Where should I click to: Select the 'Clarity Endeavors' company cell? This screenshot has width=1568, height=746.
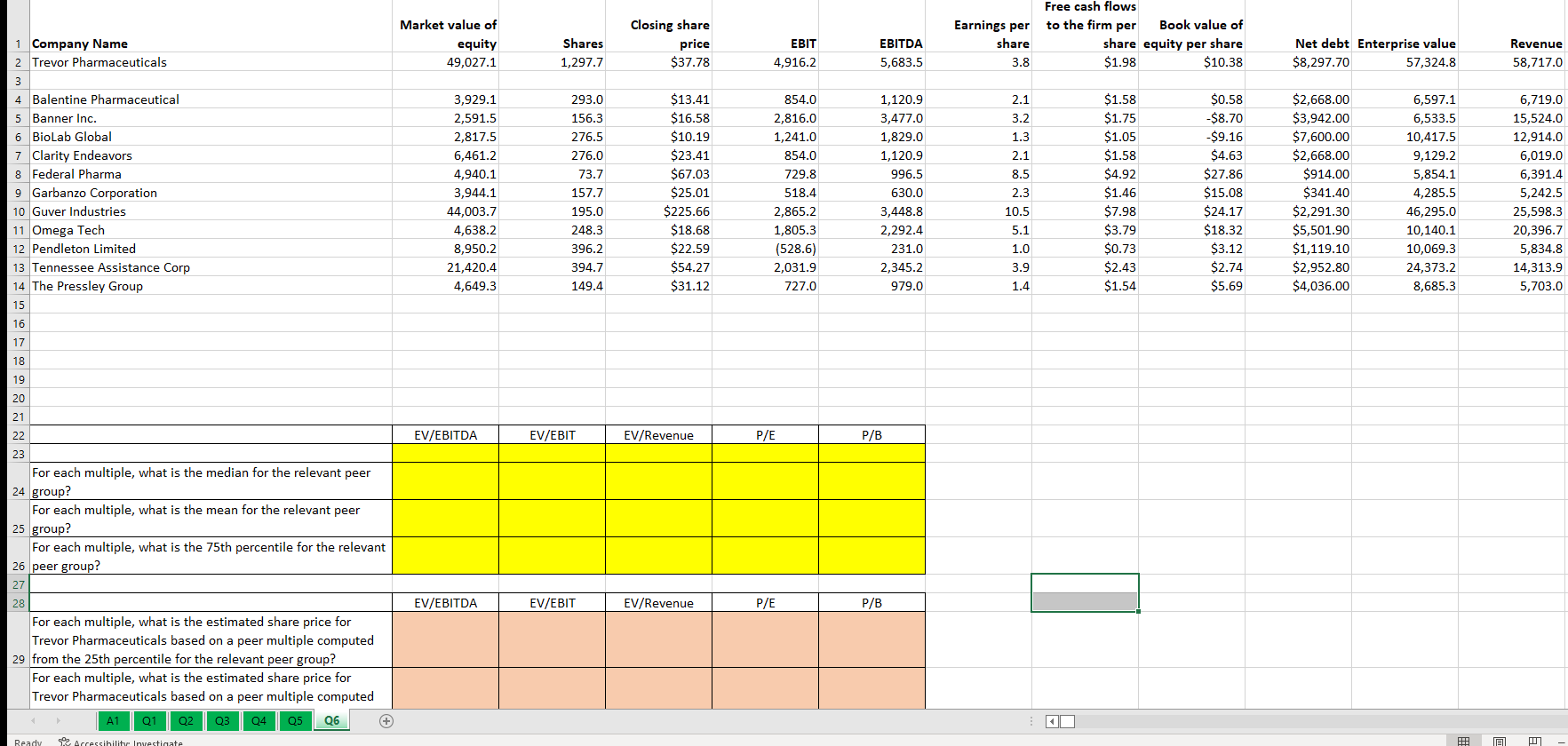[x=211, y=155]
